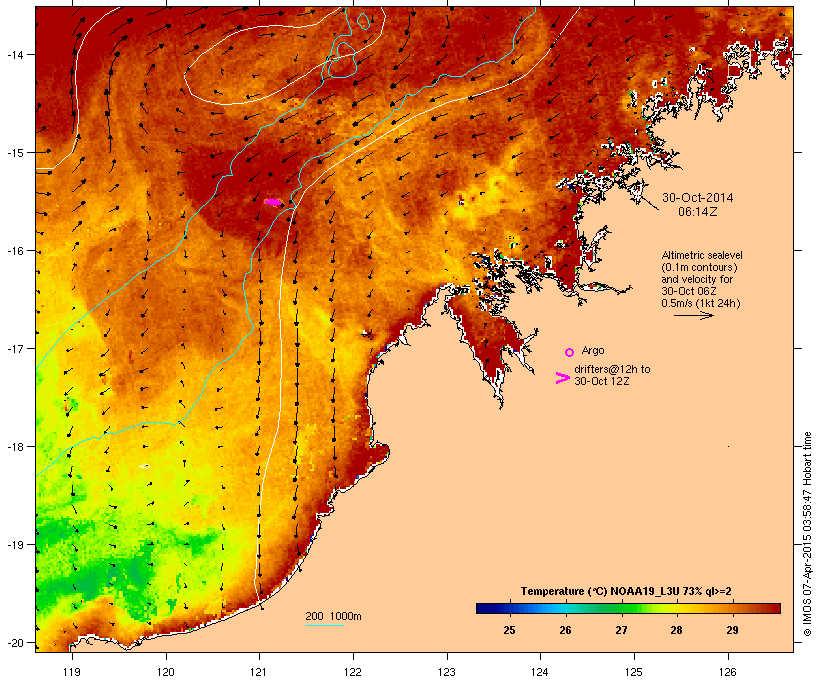Click the IMOS timestamp credit text
This screenshot has height=680, width=820.
pyautogui.click(x=807, y=535)
